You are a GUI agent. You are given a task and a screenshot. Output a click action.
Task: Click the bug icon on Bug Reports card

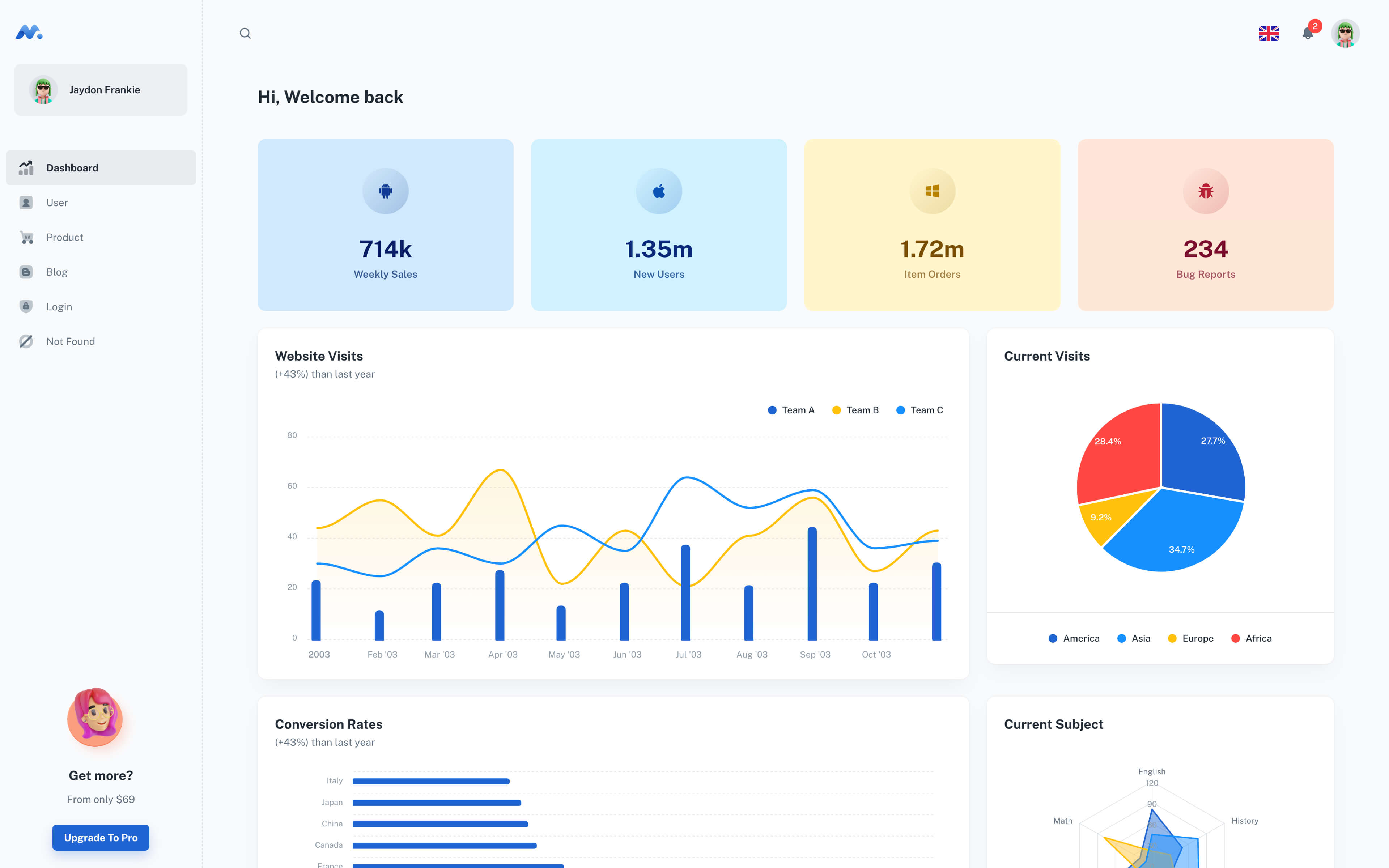click(x=1205, y=191)
